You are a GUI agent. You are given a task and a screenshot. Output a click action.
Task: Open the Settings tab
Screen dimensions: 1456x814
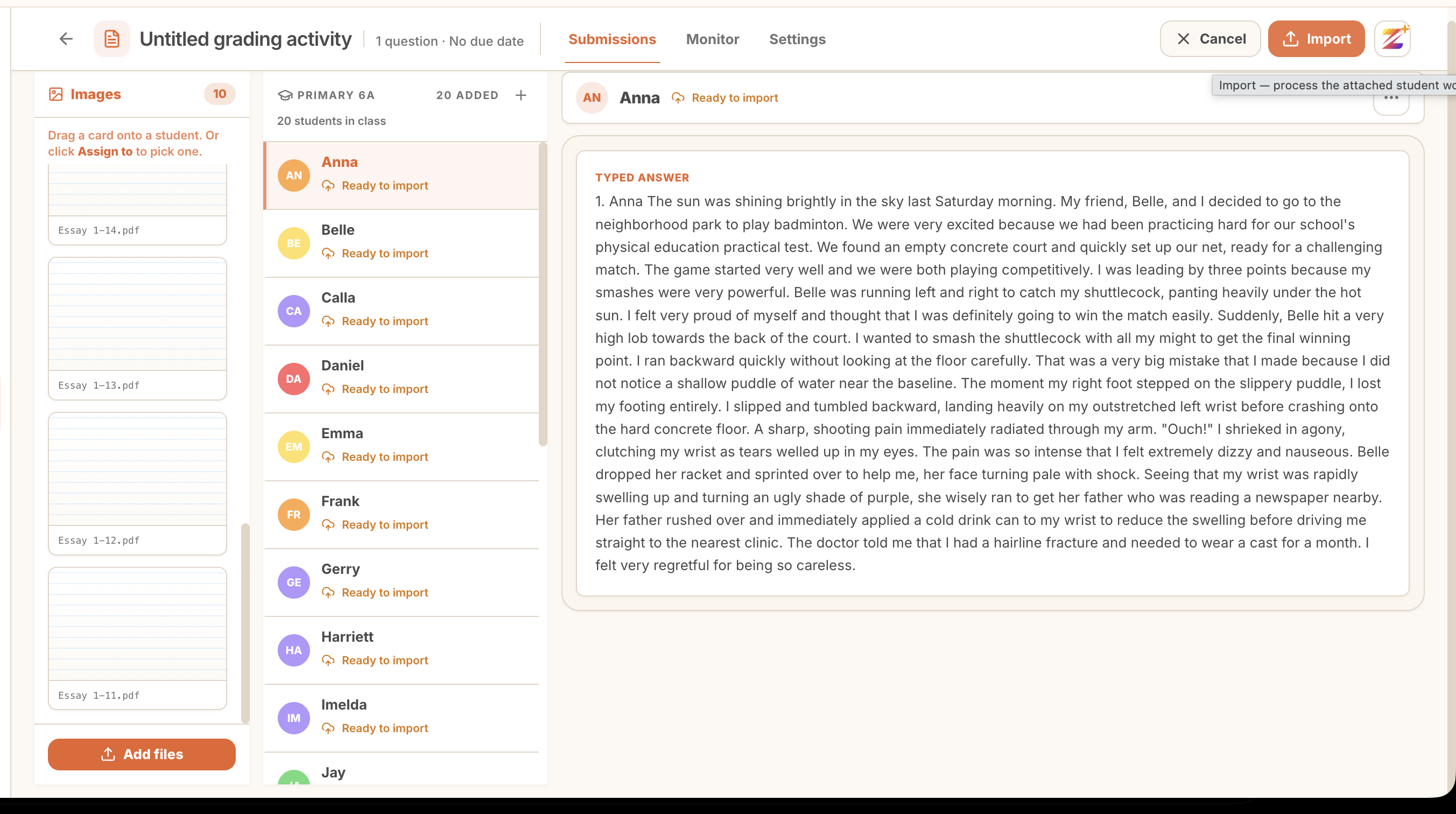click(x=797, y=39)
